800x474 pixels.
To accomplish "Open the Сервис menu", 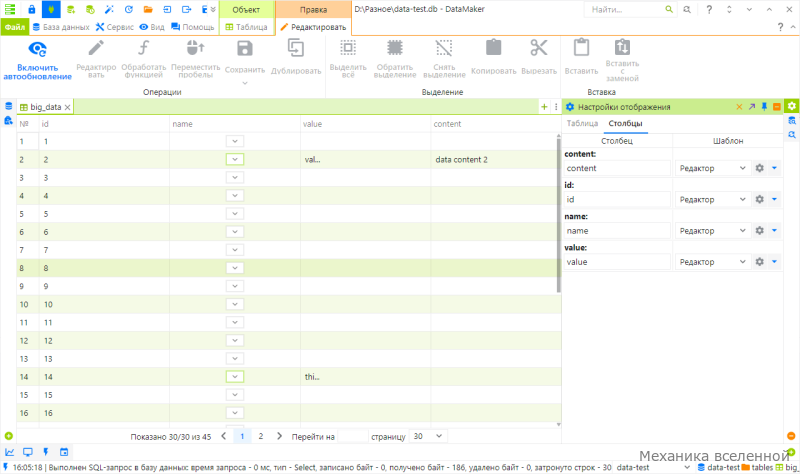I will tap(115, 27).
